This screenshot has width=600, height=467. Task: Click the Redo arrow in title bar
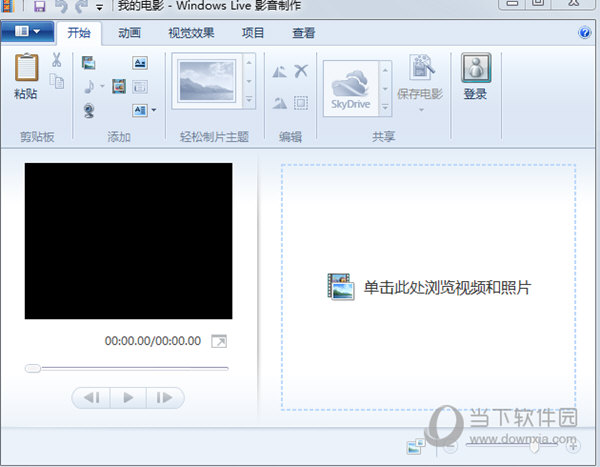coord(82,6)
